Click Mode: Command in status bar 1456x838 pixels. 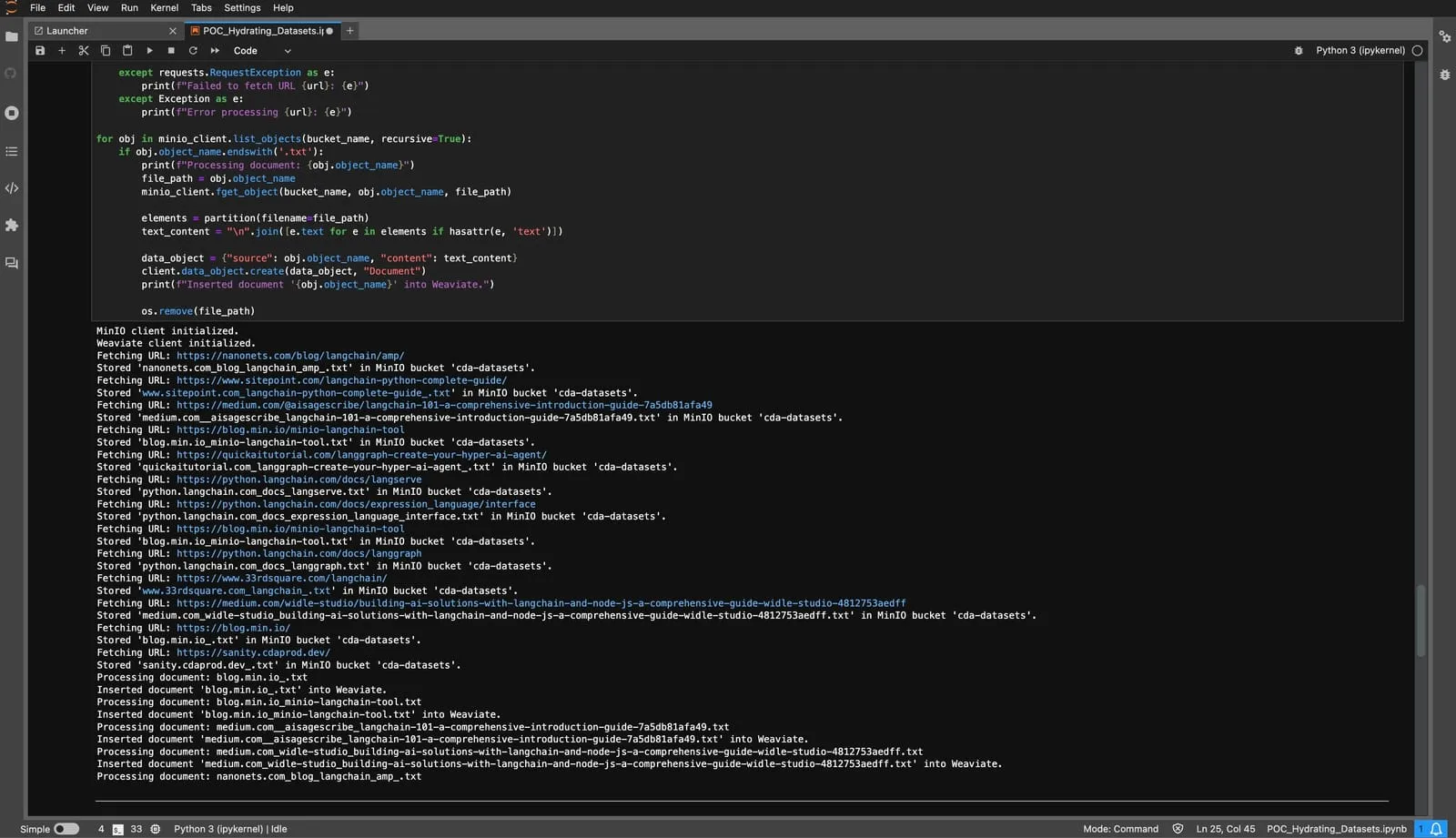tap(1120, 829)
